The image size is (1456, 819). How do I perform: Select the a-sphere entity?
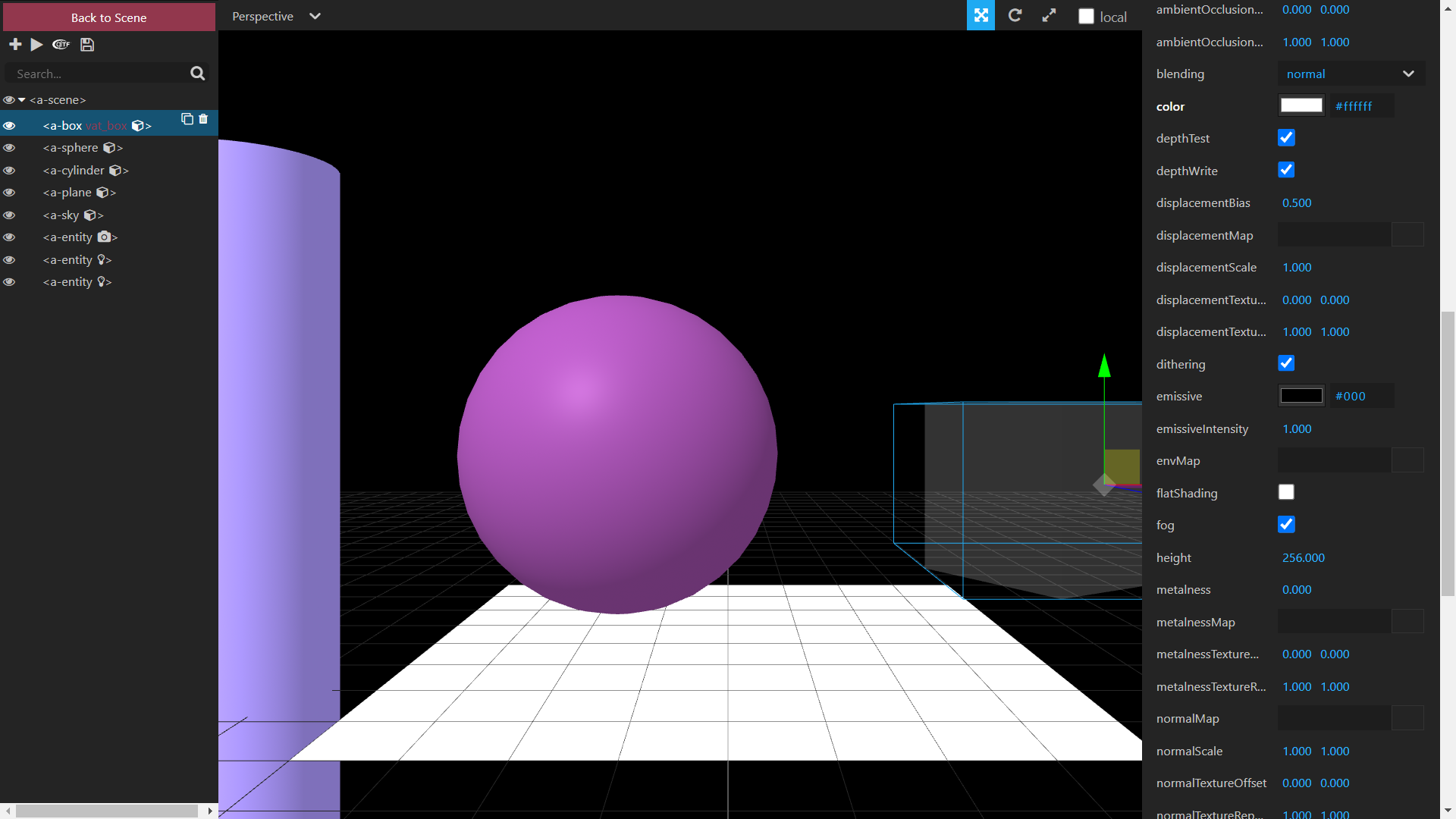click(109, 148)
